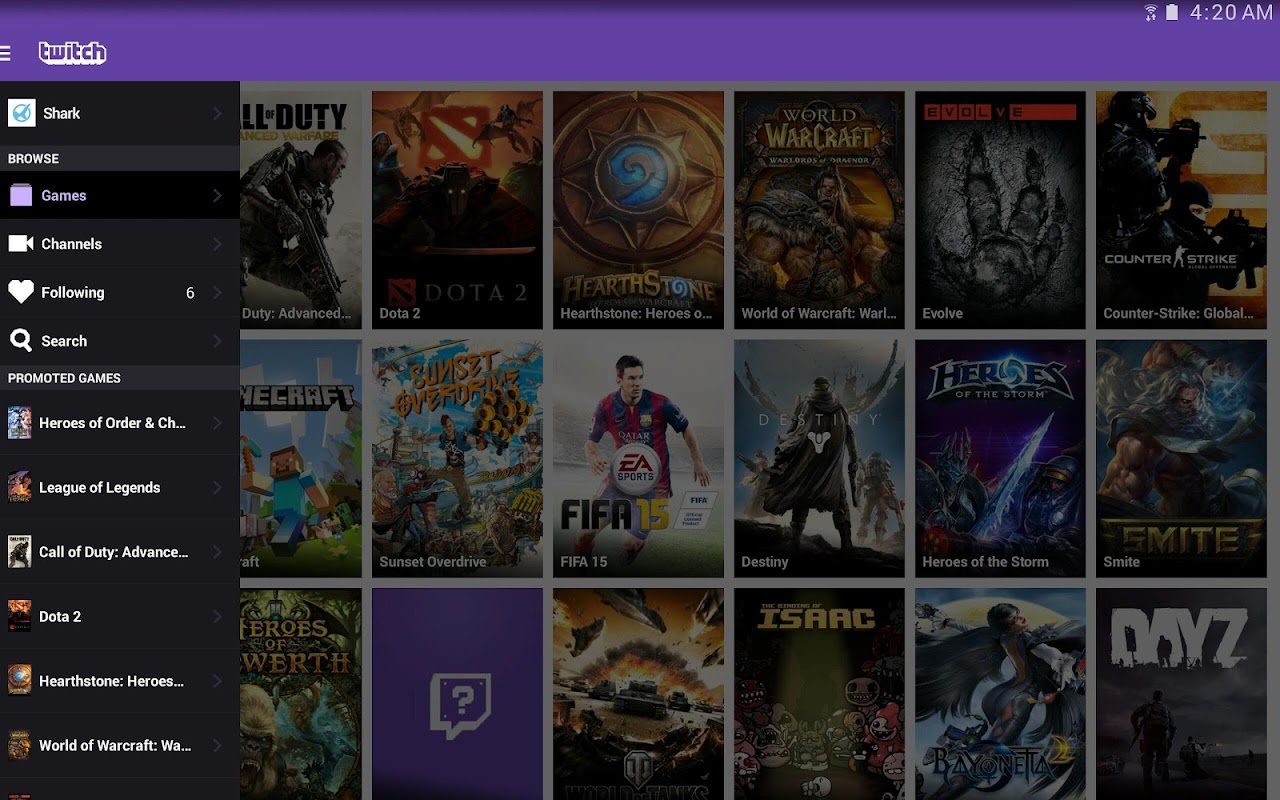Tap Heroes of Order & Chaos icon
This screenshot has height=800, width=1280.
coord(19,423)
